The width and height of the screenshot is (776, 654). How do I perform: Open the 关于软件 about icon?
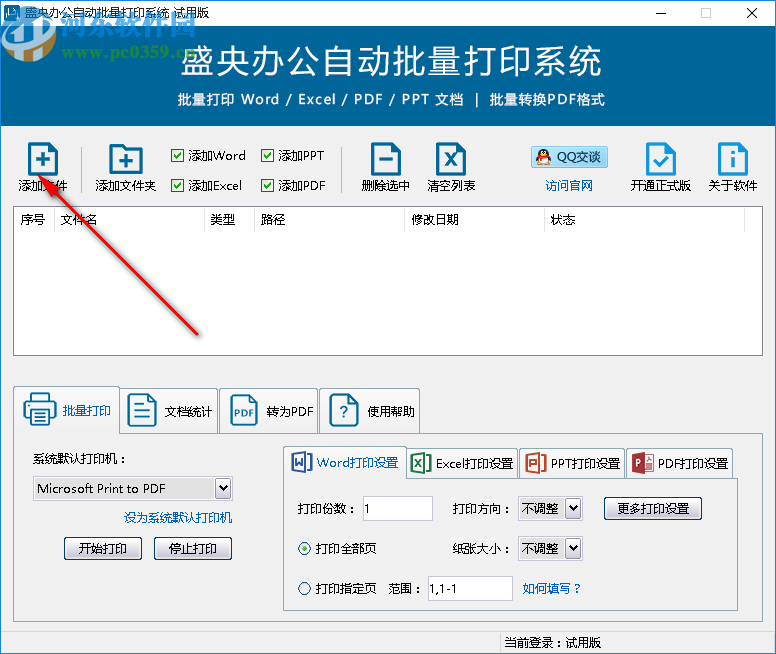pyautogui.click(x=732, y=159)
